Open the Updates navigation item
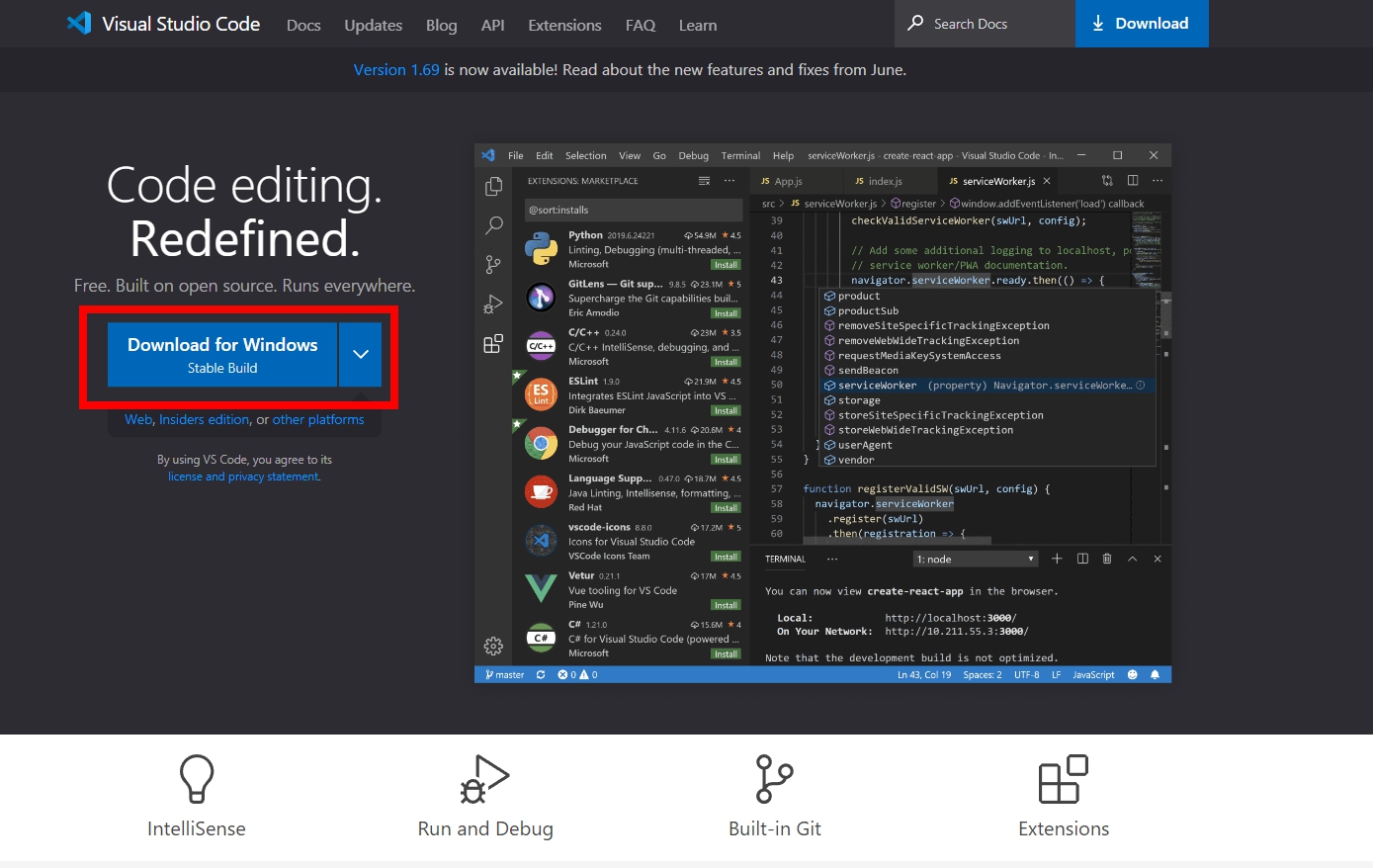The height and width of the screenshot is (868, 1373). 373,25
